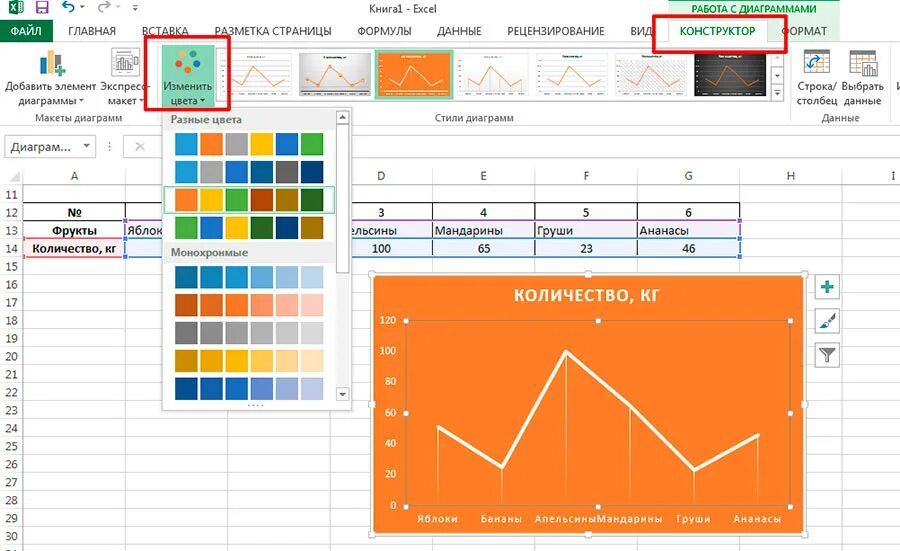The width and height of the screenshot is (900, 551).
Task: Click the chart filters funnel button
Action: [x=827, y=355]
